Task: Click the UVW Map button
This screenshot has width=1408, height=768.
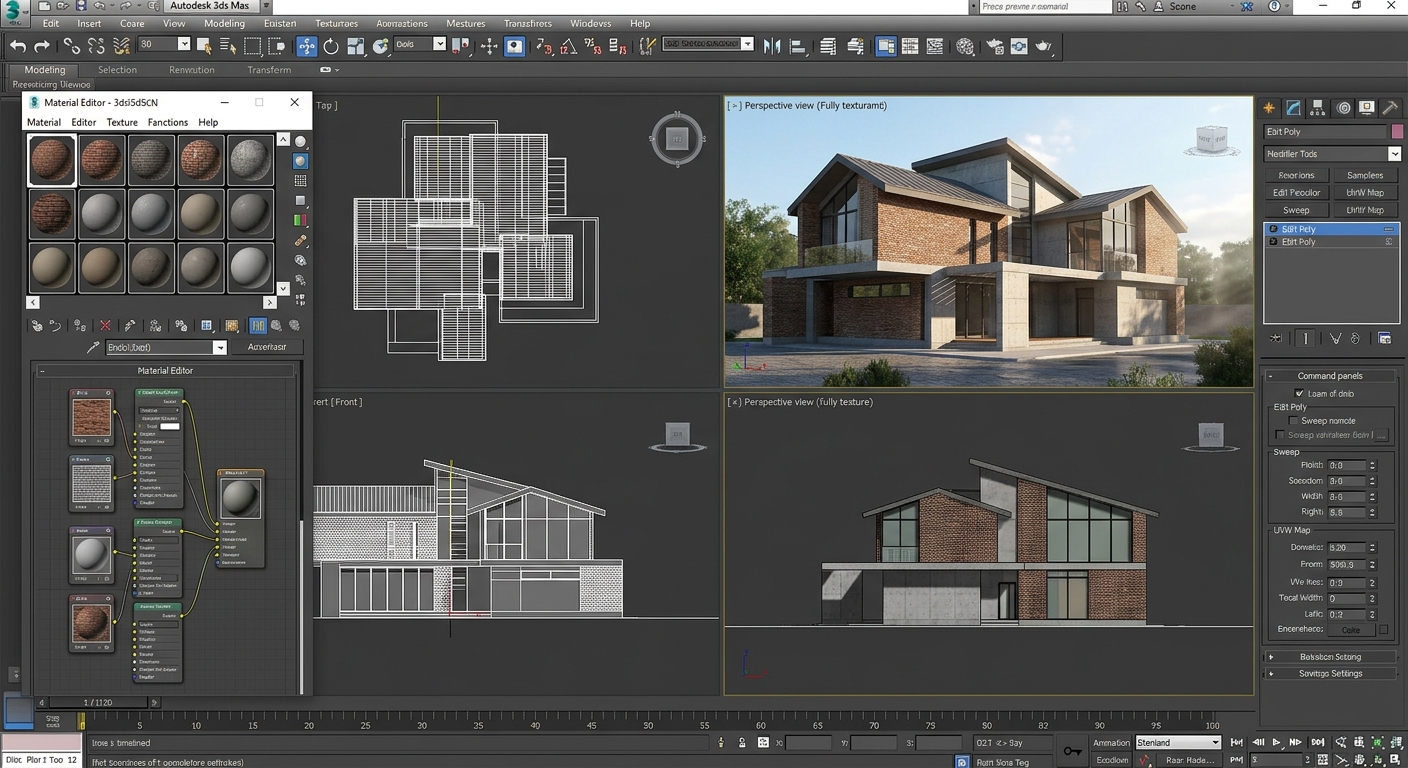Action: 1365,210
